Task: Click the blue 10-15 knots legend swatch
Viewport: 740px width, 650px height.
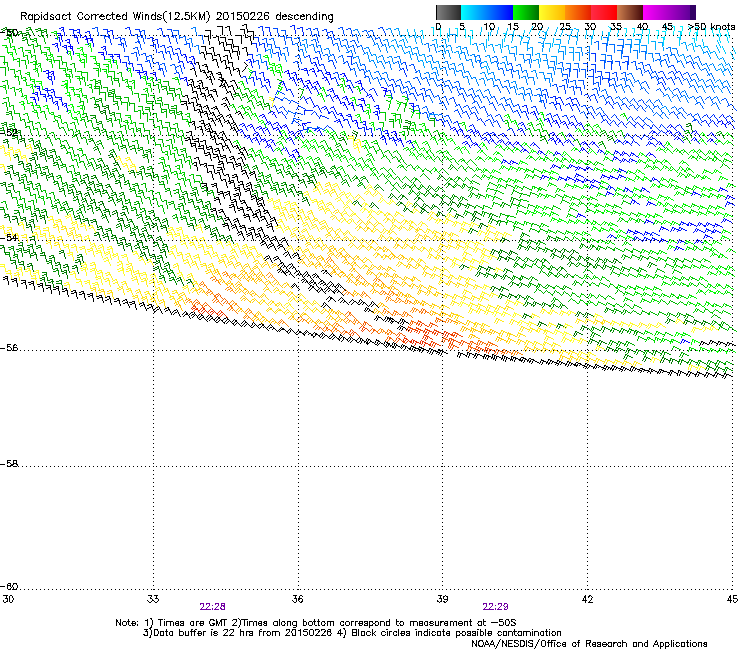Action: click(500, 12)
